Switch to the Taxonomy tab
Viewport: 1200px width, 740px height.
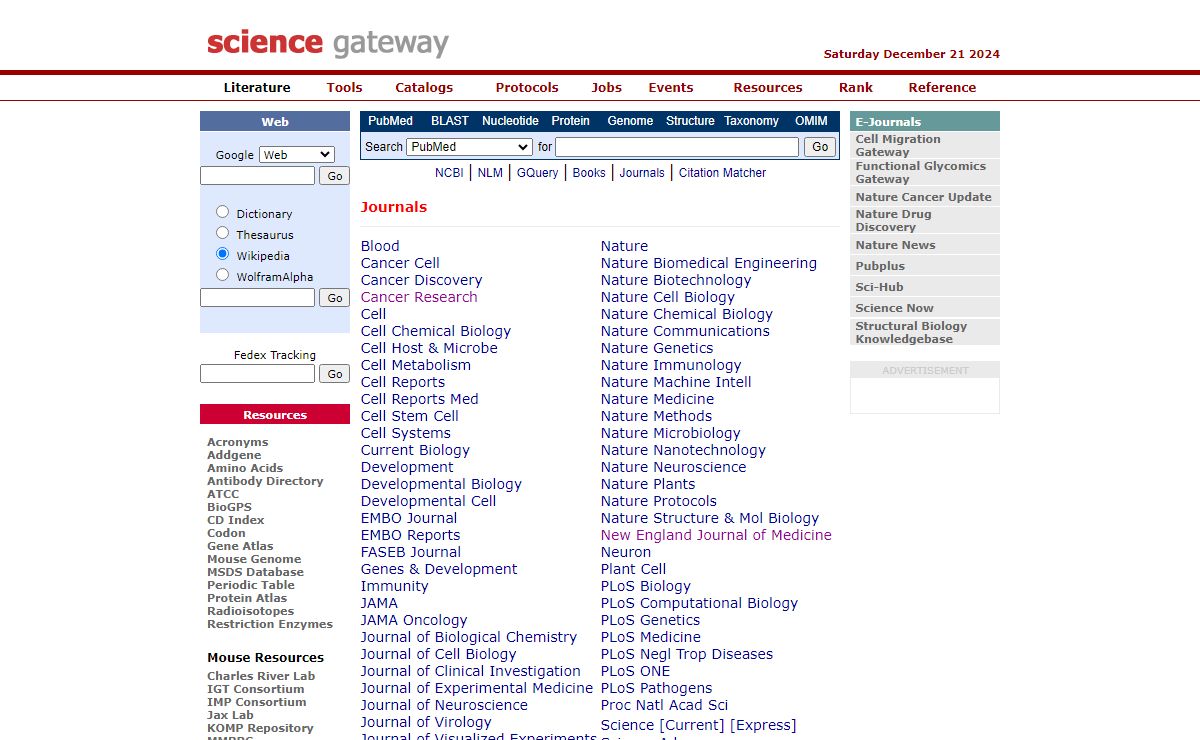click(x=751, y=120)
